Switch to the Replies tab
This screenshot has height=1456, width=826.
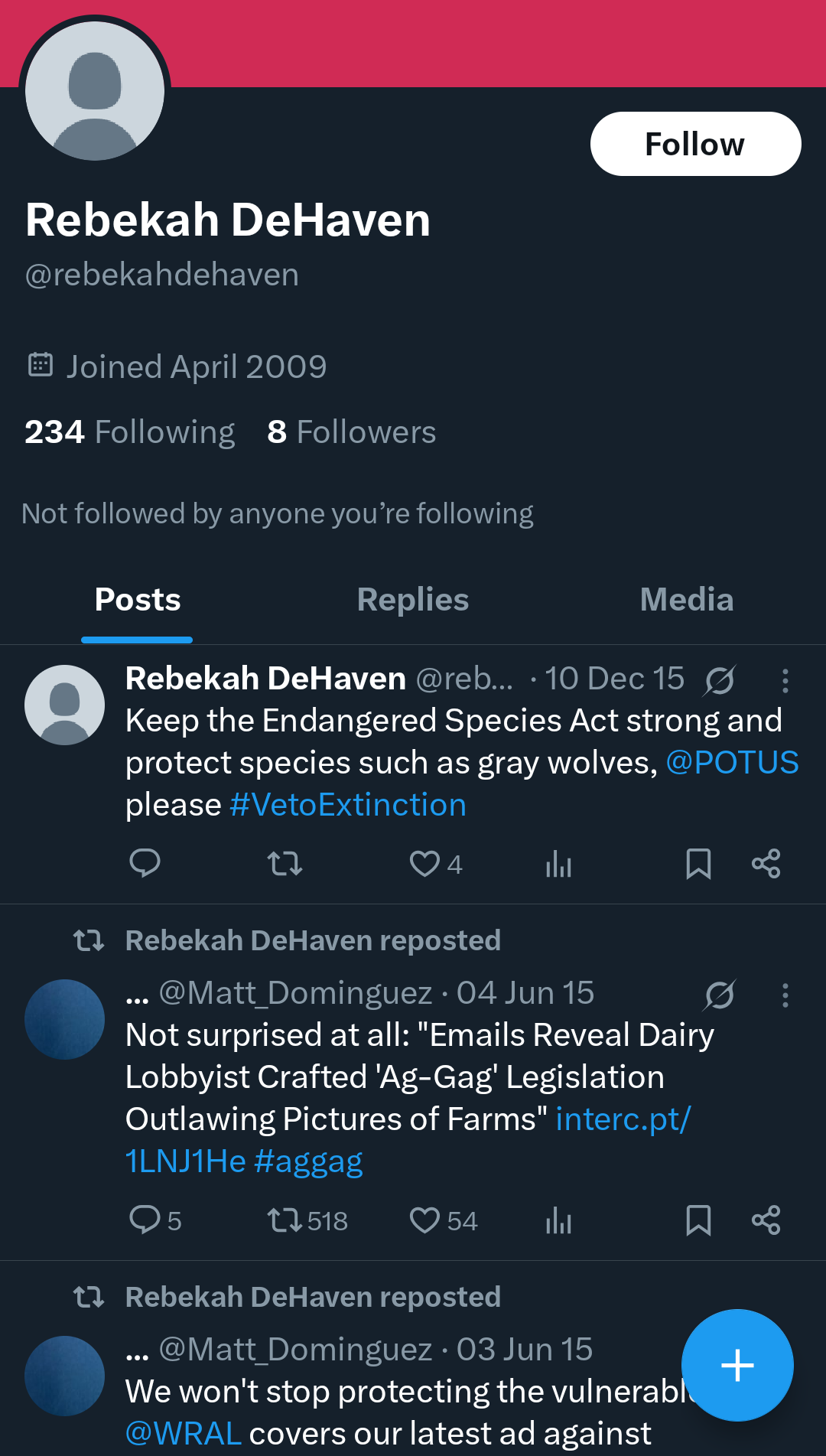(x=413, y=600)
